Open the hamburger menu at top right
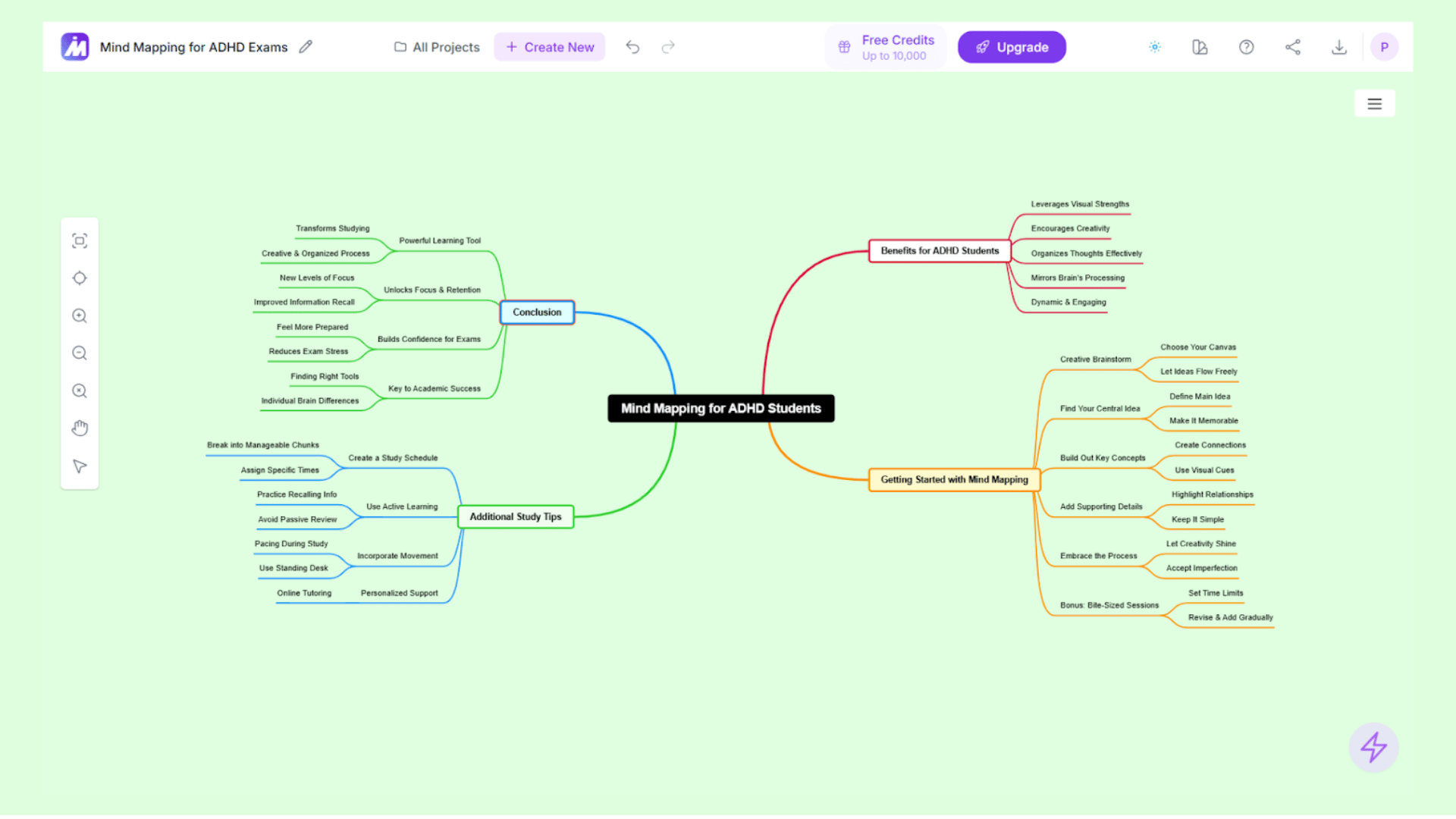The image size is (1456, 819). click(x=1375, y=103)
